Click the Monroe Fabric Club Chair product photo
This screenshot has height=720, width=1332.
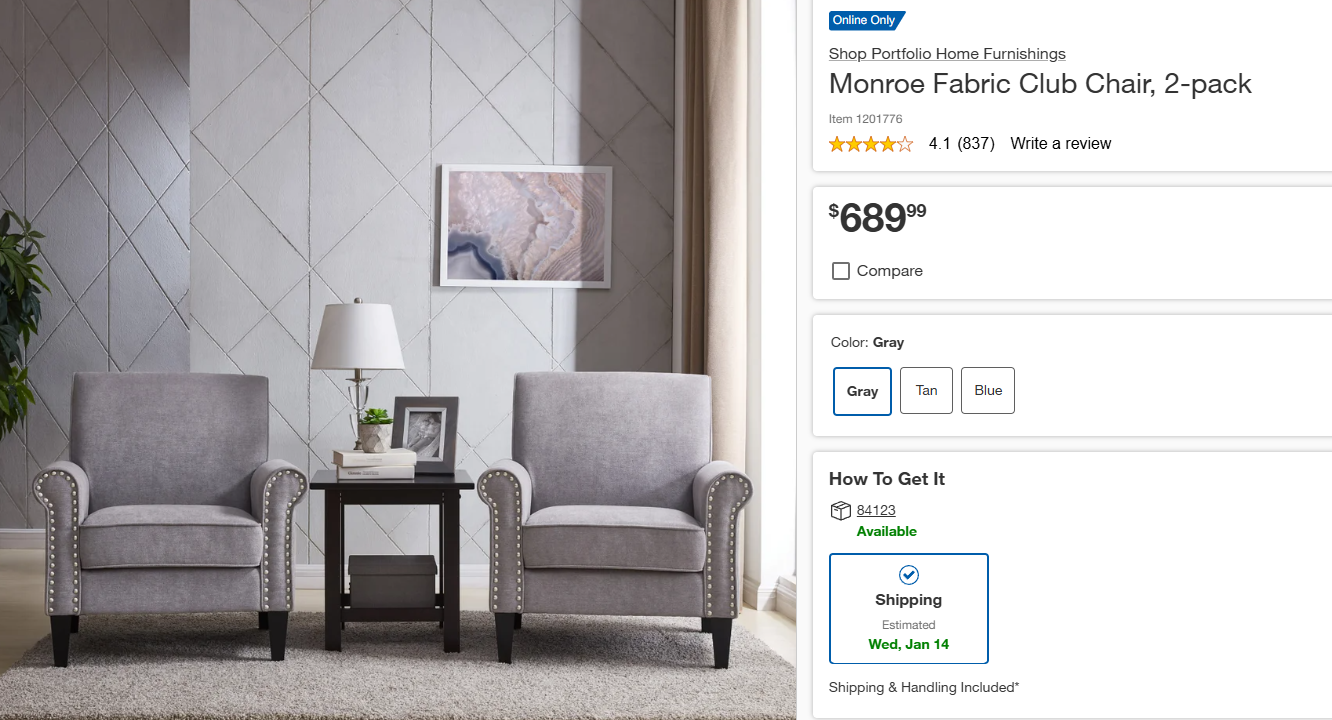pos(398,360)
